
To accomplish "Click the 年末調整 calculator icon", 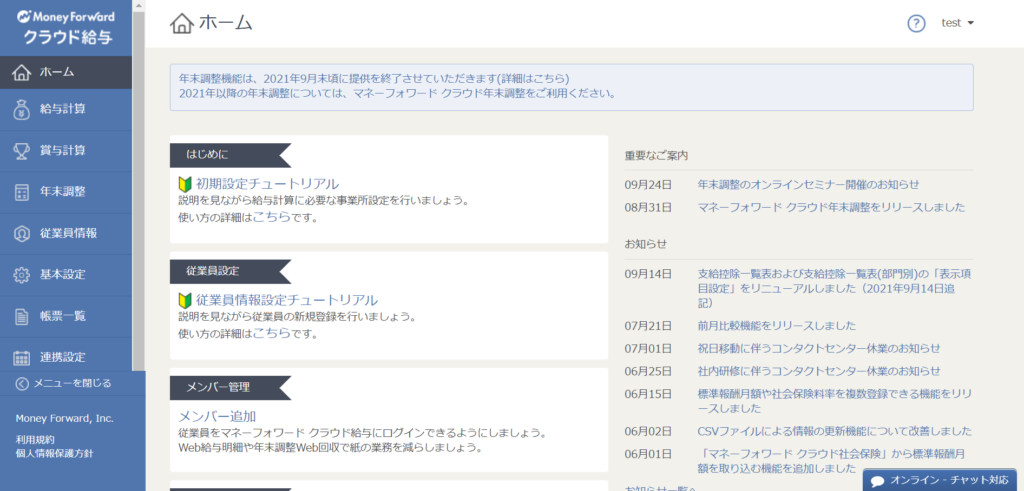I will pyautogui.click(x=22, y=192).
